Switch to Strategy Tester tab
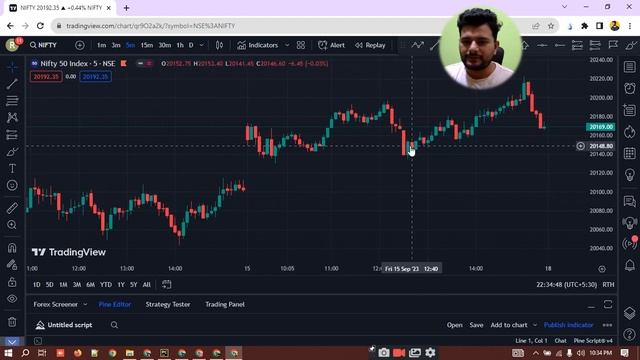Viewport: 640px width, 360px height. coord(168,304)
